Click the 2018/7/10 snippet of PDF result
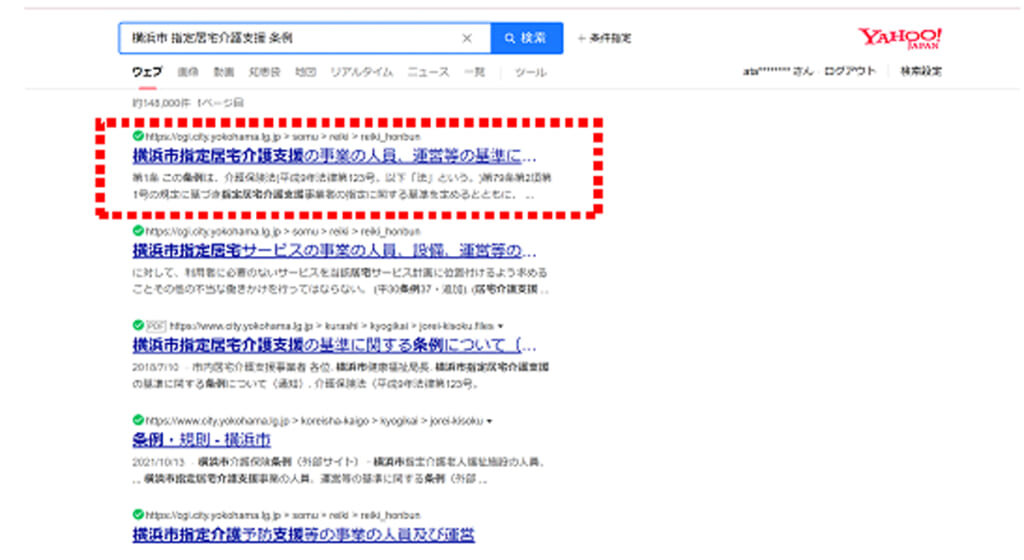 [x=340, y=375]
